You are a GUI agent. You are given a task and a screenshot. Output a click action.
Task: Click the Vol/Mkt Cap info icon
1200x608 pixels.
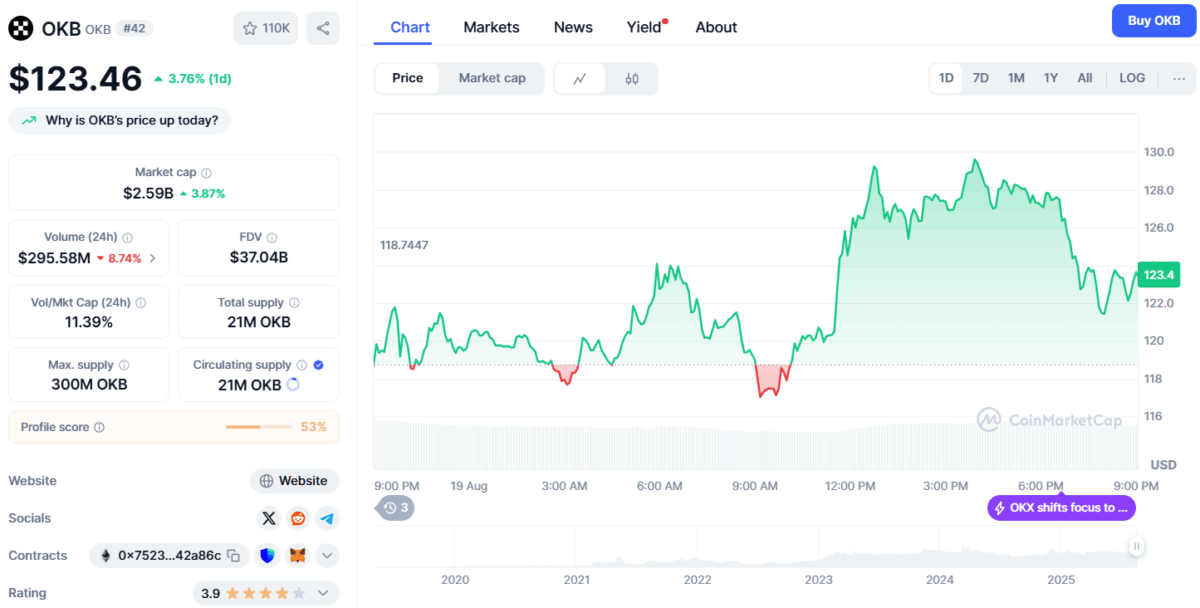(x=141, y=303)
